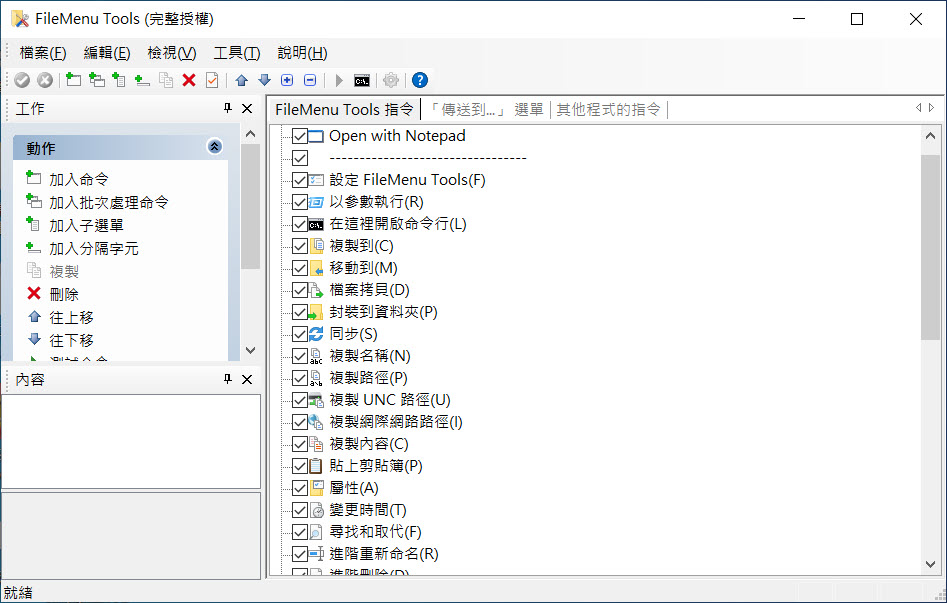Open the command line console toolbar icon

point(362,80)
